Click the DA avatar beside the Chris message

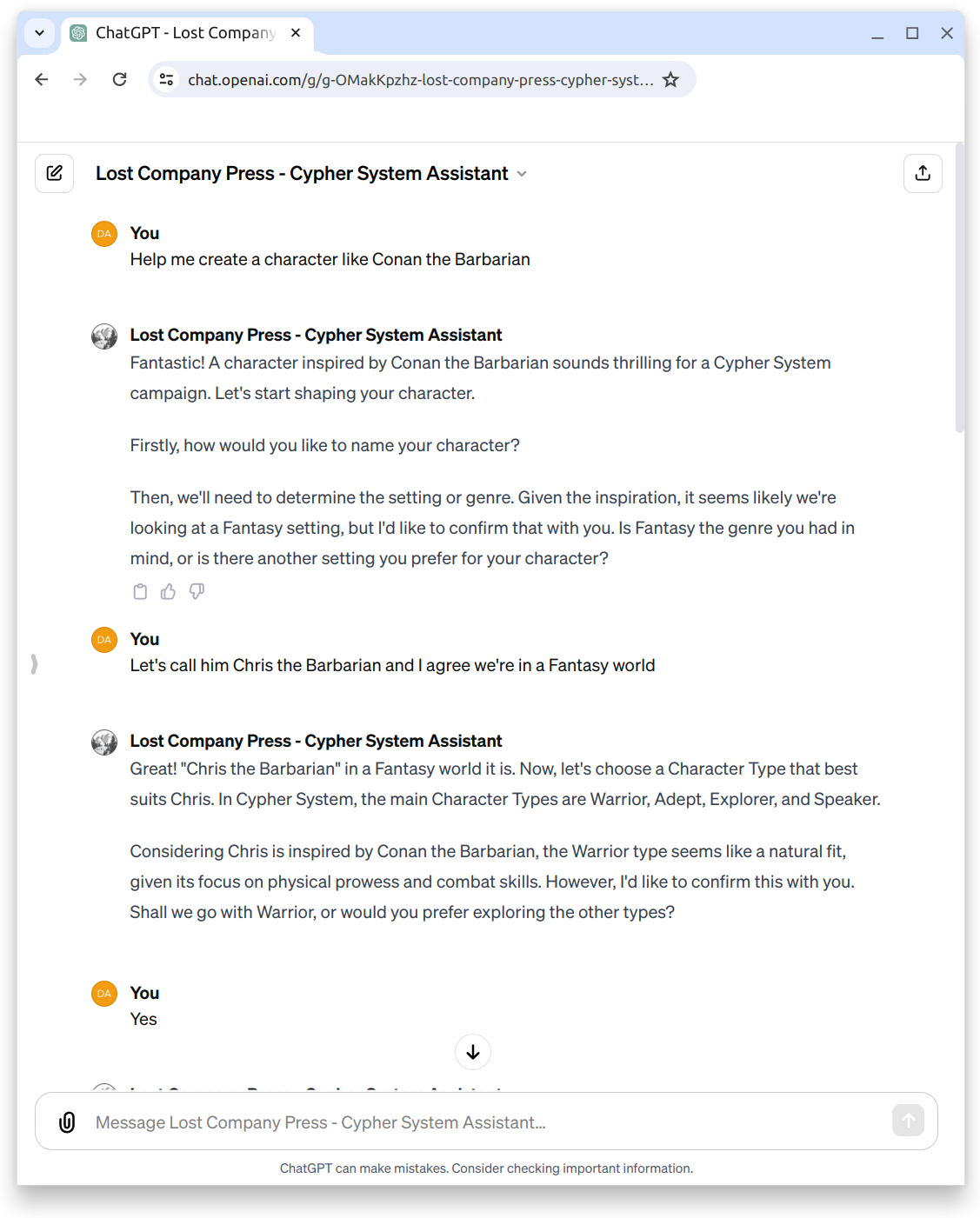[104, 640]
